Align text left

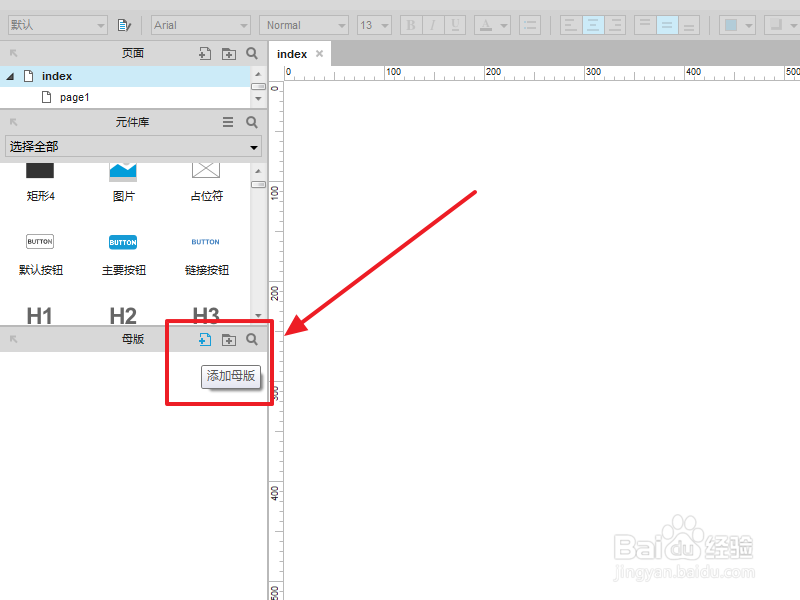pos(571,25)
